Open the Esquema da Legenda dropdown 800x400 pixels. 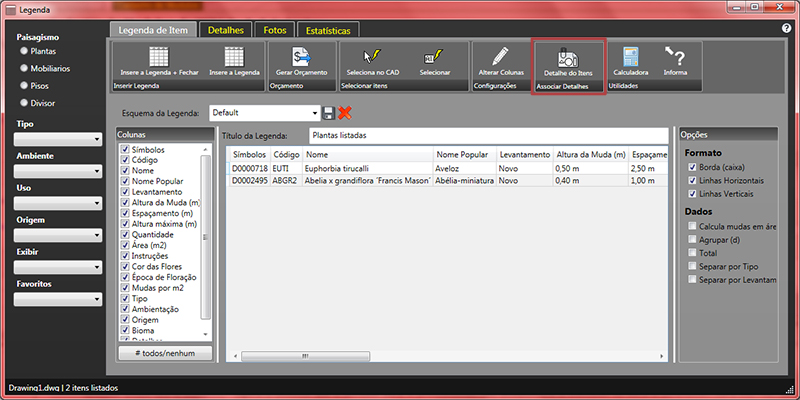[314, 113]
